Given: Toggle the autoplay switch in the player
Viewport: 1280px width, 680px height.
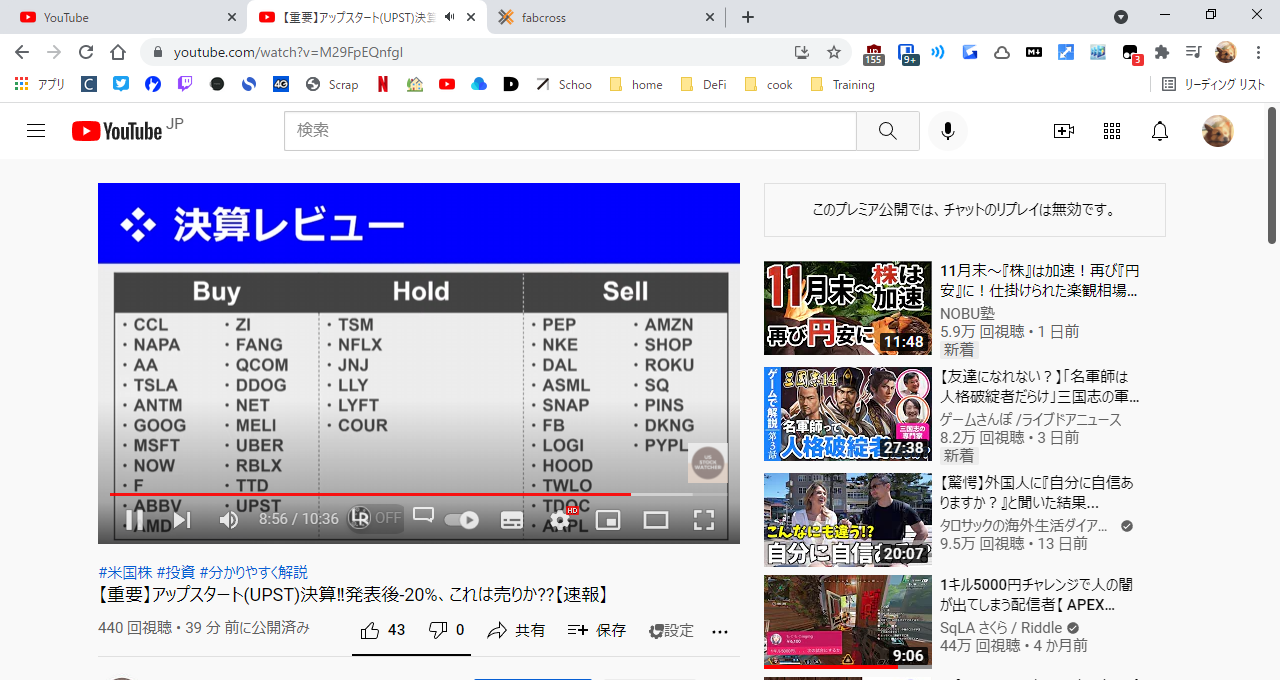Looking at the screenshot, I should pos(461,520).
